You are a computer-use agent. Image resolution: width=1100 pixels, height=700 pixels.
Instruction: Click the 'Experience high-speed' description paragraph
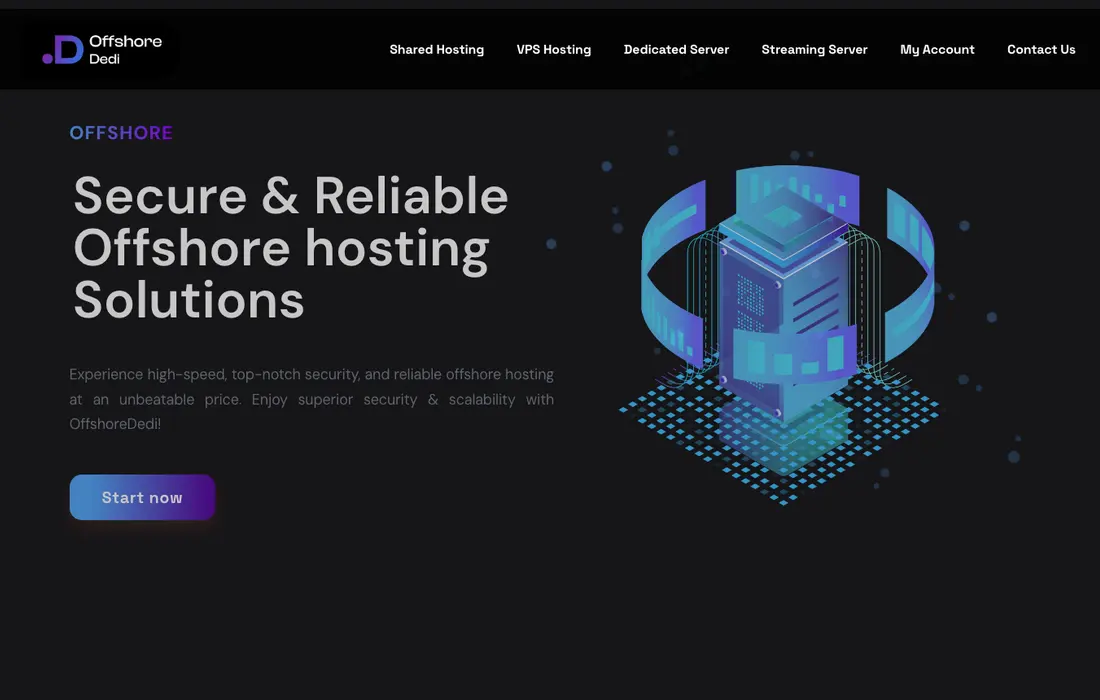311,399
